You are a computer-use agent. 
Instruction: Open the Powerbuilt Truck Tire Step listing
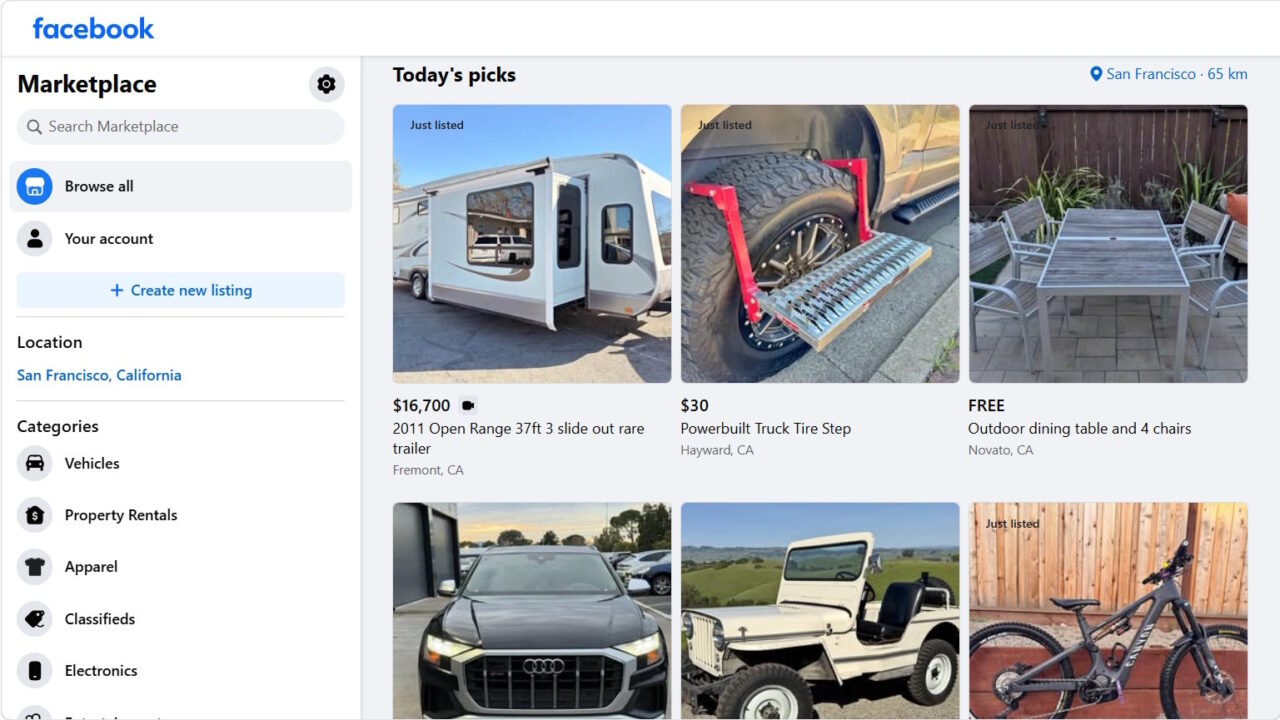click(x=819, y=243)
